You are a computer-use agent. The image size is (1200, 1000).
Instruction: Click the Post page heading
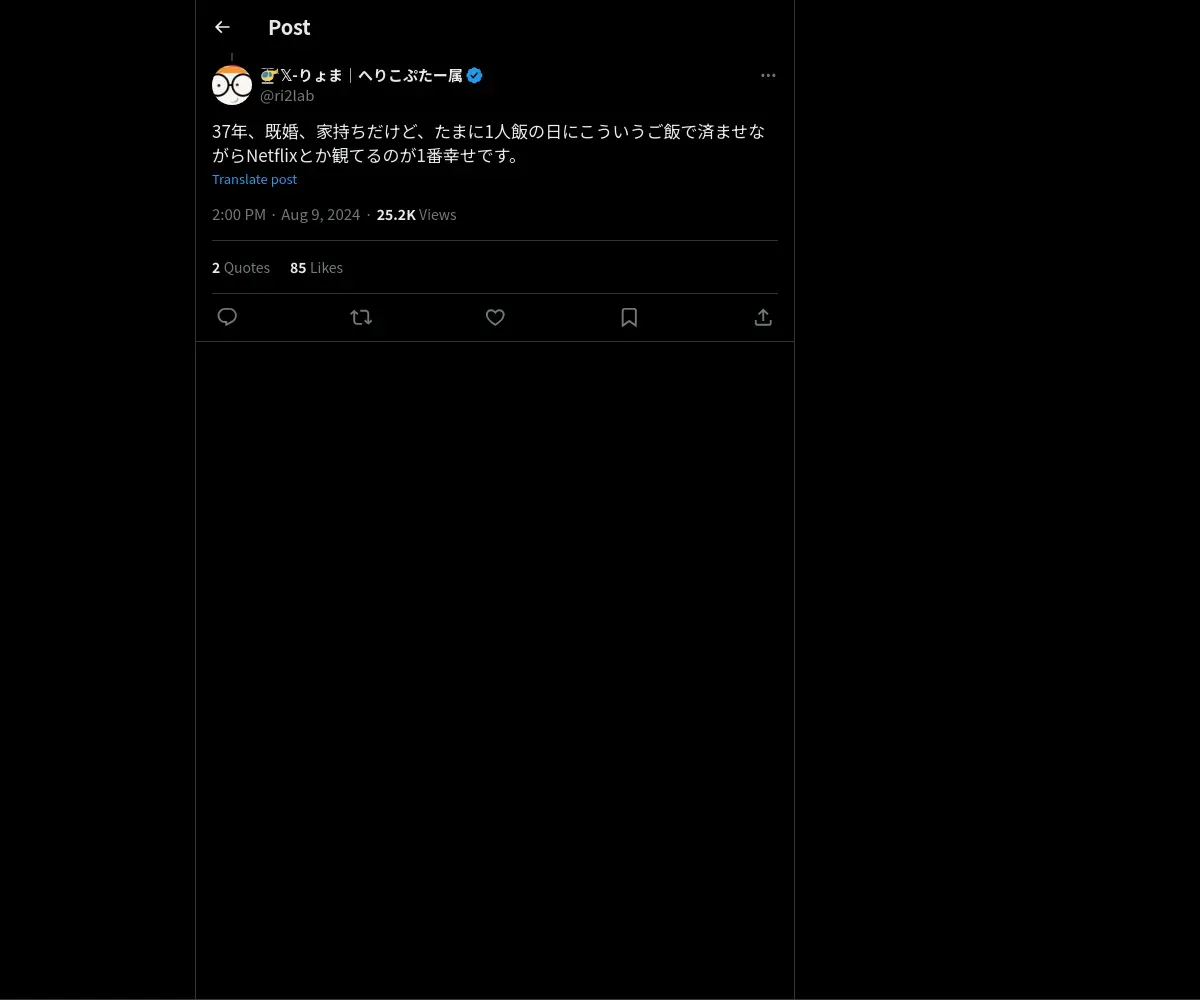(289, 27)
